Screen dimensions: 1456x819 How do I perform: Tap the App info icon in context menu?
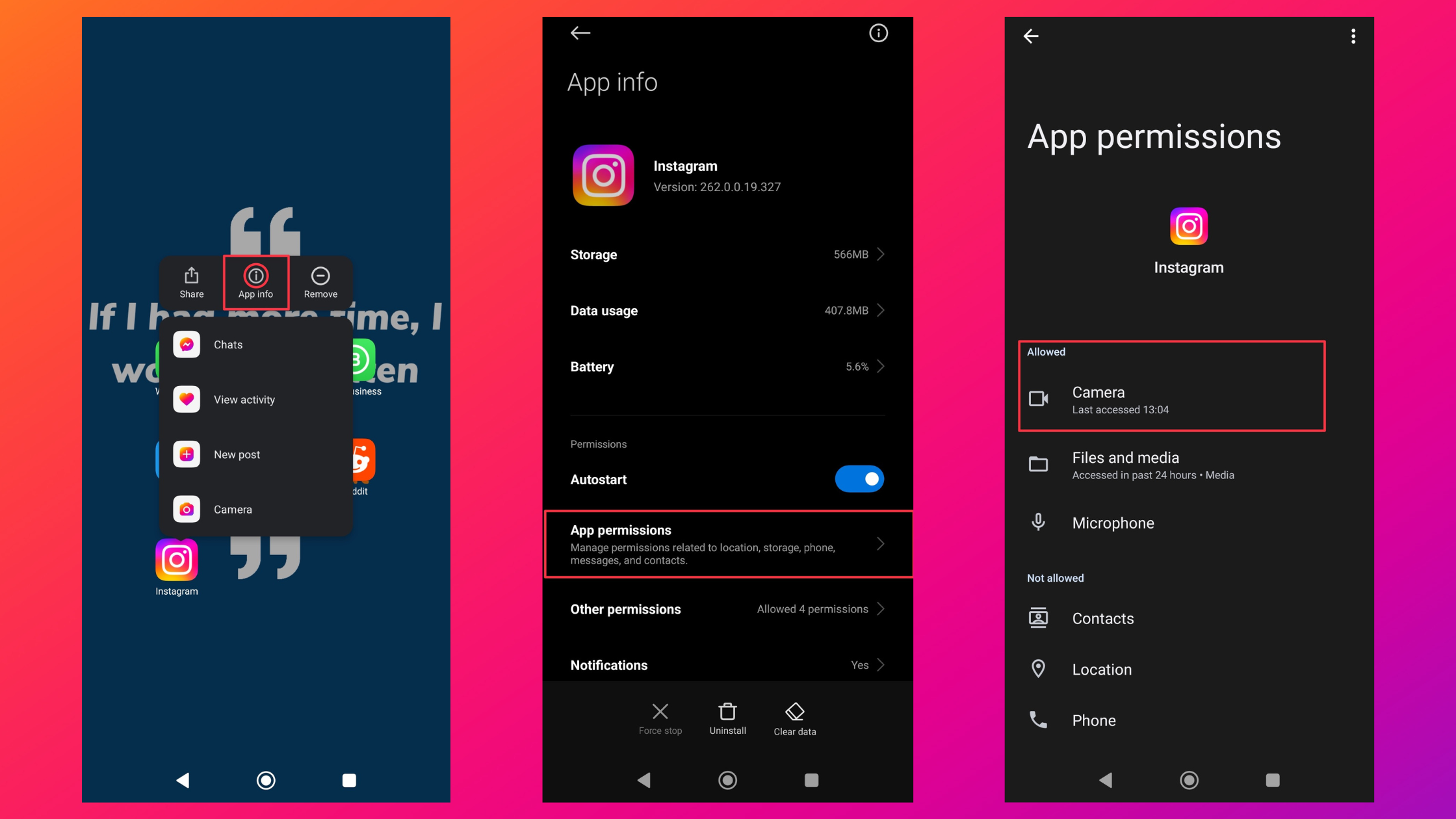click(255, 281)
